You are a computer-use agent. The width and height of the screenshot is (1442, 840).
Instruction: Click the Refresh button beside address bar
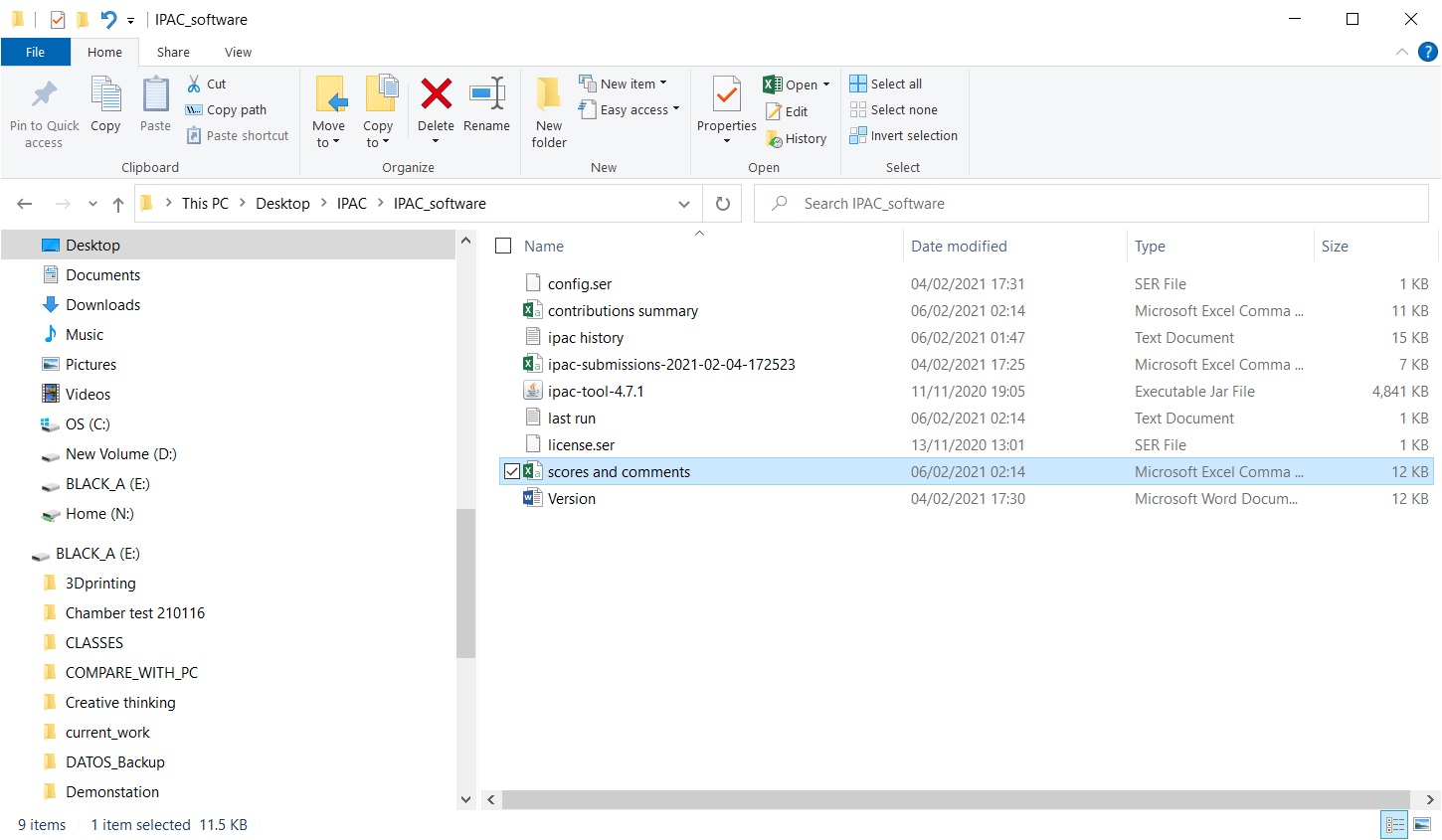pos(723,204)
